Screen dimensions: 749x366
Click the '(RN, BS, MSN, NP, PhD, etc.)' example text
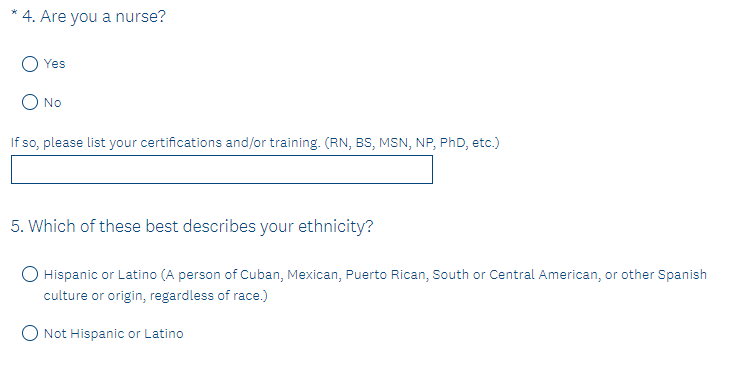click(x=412, y=143)
